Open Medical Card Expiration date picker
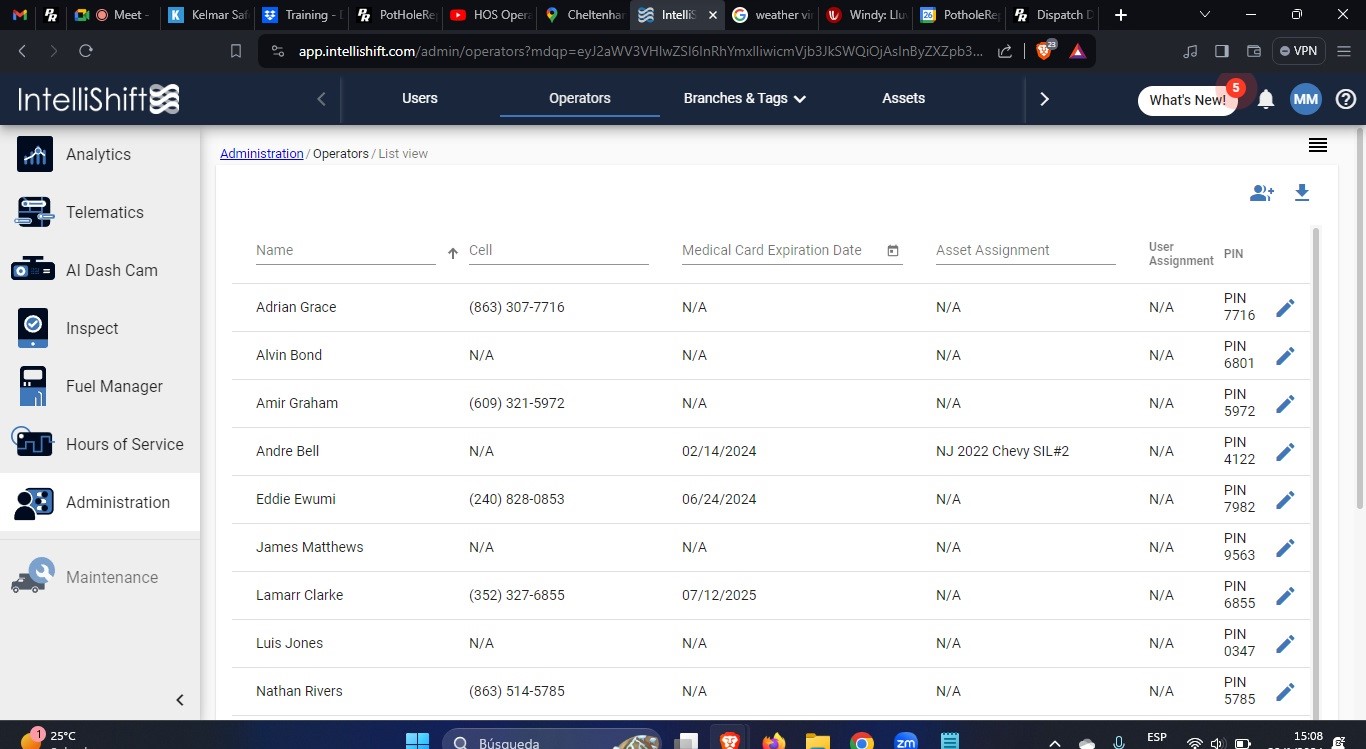1366x749 pixels. pos(893,251)
